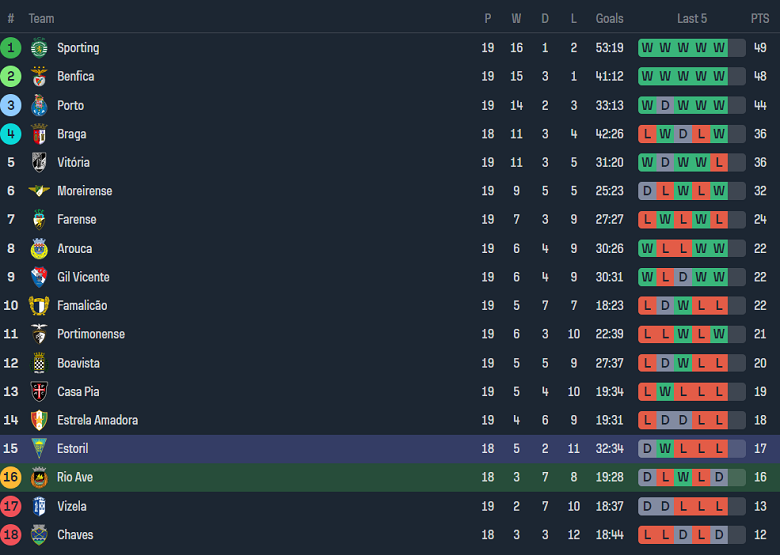Viewport: 780px width, 555px height.
Task: Click the Chaves club crest icon
Action: (x=39, y=535)
